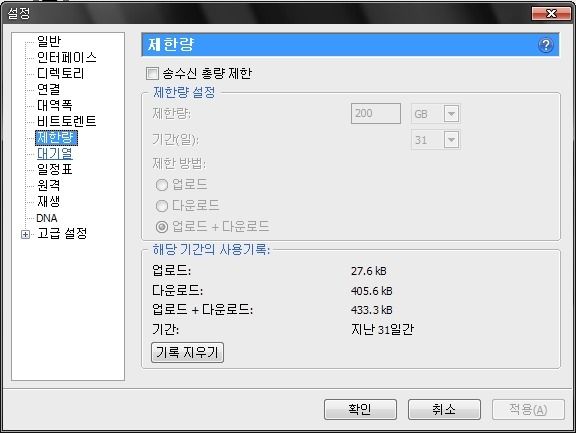Select the 업로드 limit method radio button

pos(162,185)
